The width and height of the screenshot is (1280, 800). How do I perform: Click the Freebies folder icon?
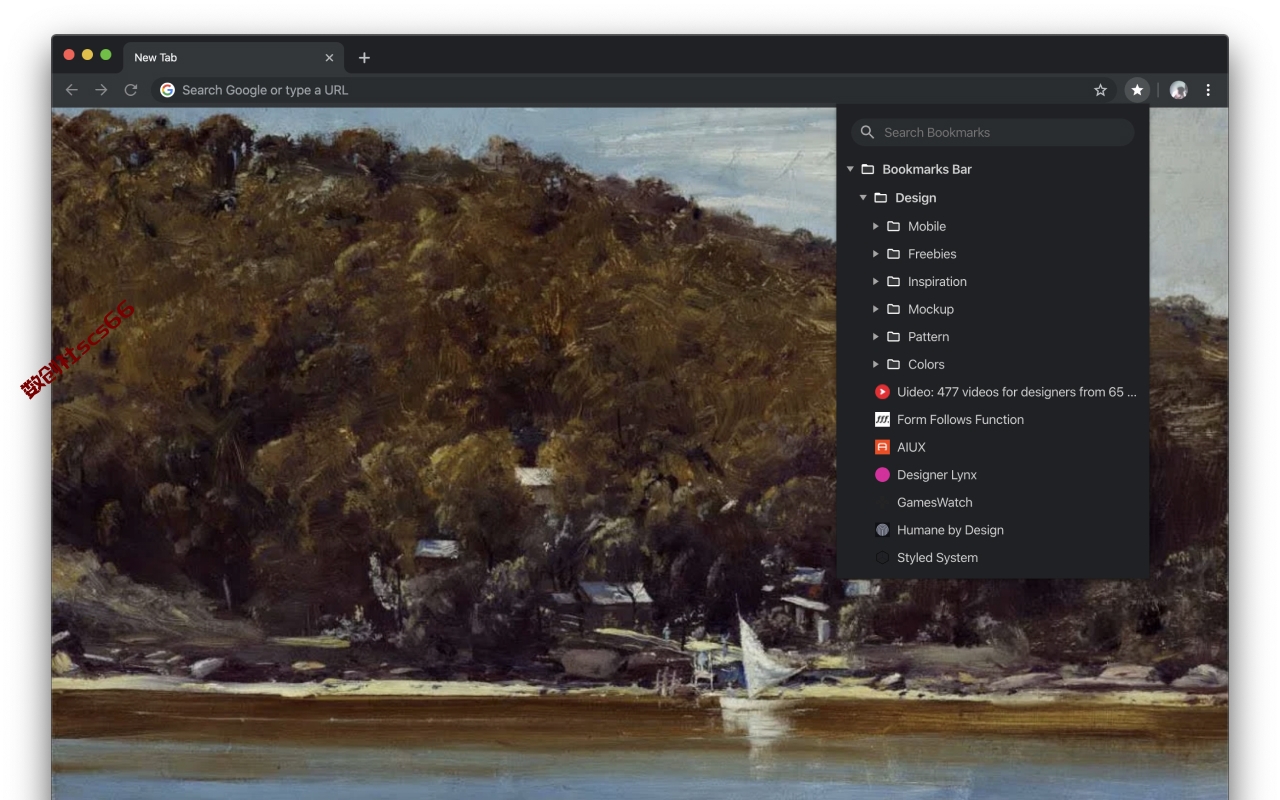pos(894,254)
